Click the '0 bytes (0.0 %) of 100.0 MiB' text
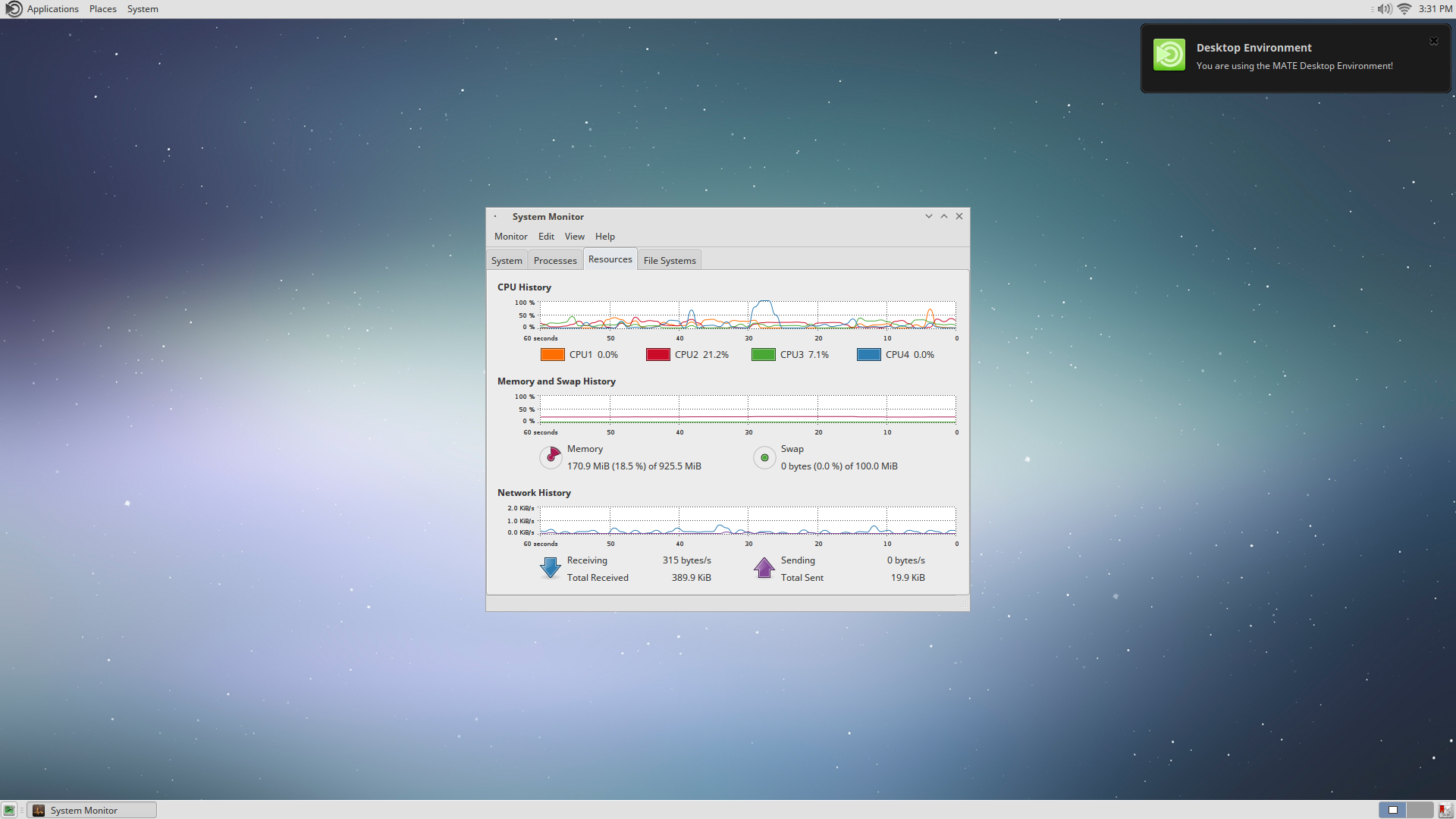The image size is (1456, 819). point(839,466)
